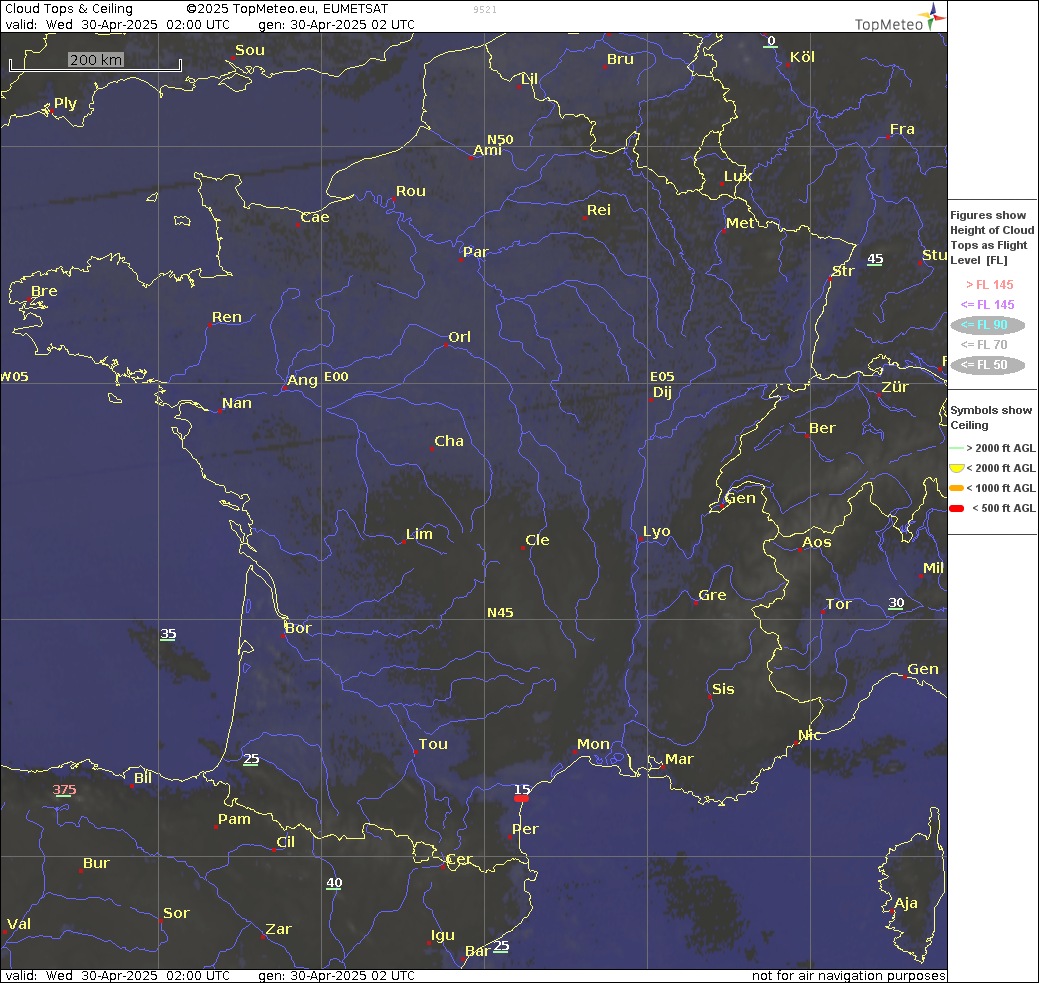Click the 'Lil' Lille city label

[x=529, y=79]
